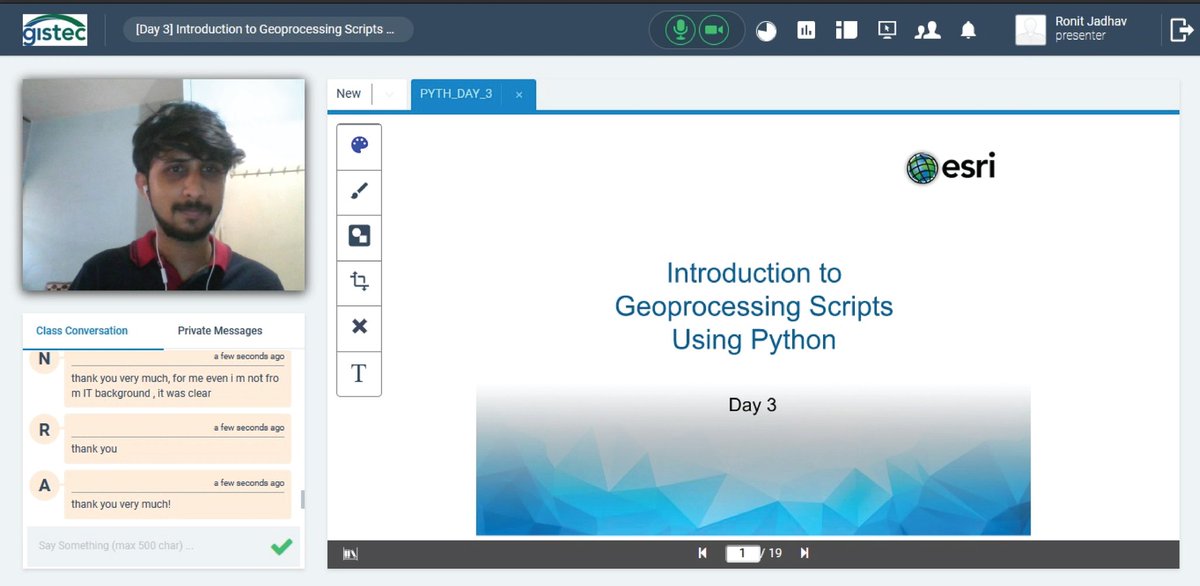Select the text T tool

(359, 373)
